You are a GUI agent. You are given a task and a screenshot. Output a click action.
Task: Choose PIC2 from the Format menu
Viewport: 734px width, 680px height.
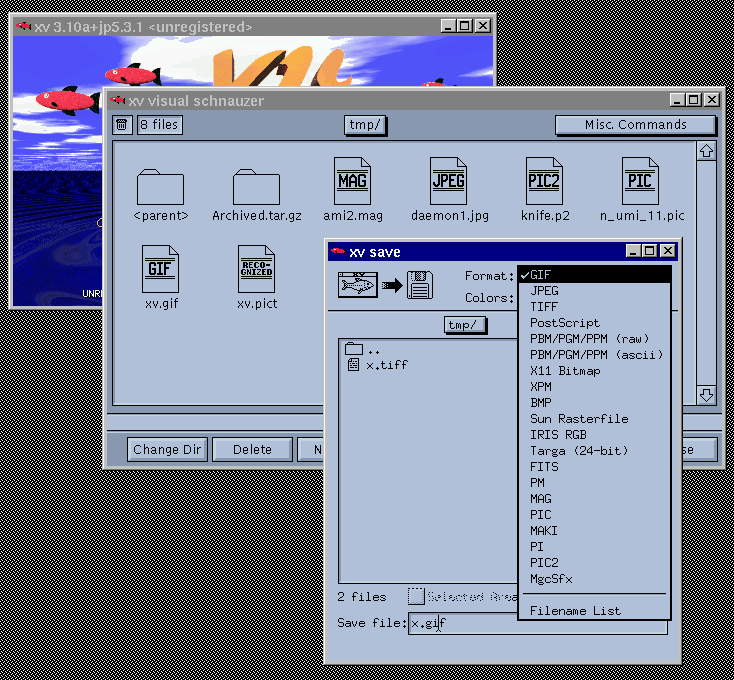595,563
